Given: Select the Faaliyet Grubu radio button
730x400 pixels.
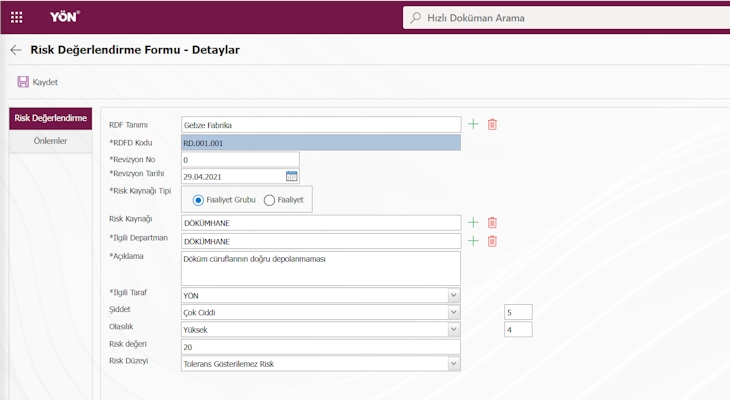Looking at the screenshot, I should 198,200.
